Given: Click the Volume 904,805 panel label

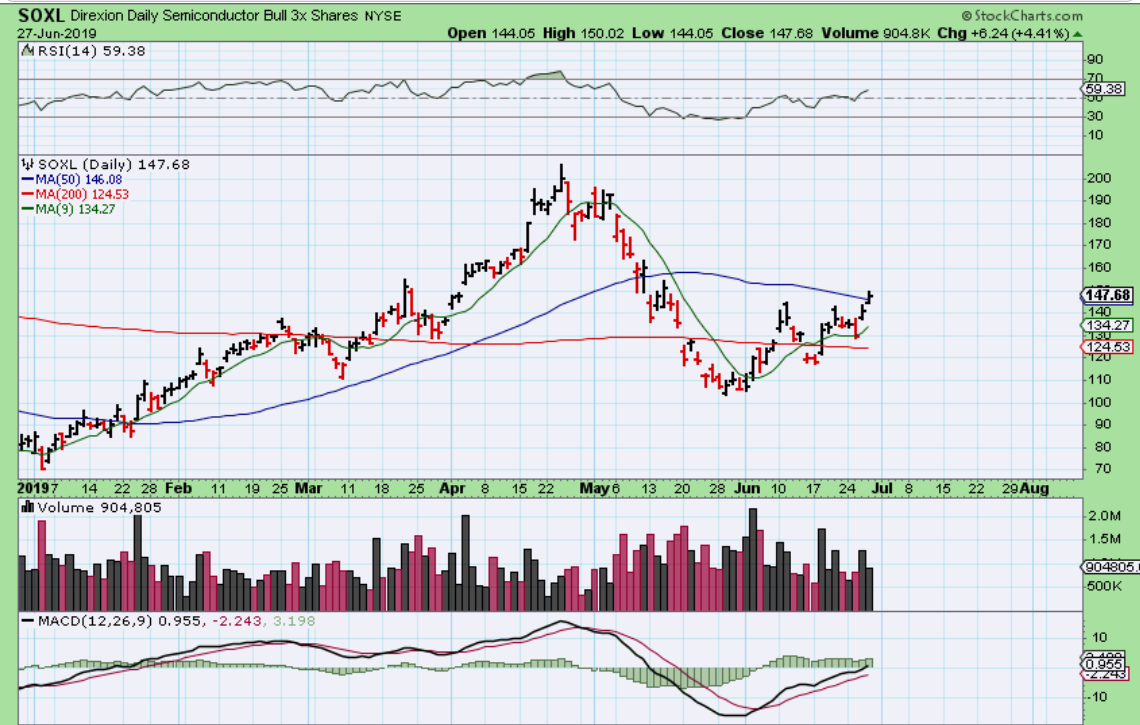Looking at the screenshot, I should (99, 508).
